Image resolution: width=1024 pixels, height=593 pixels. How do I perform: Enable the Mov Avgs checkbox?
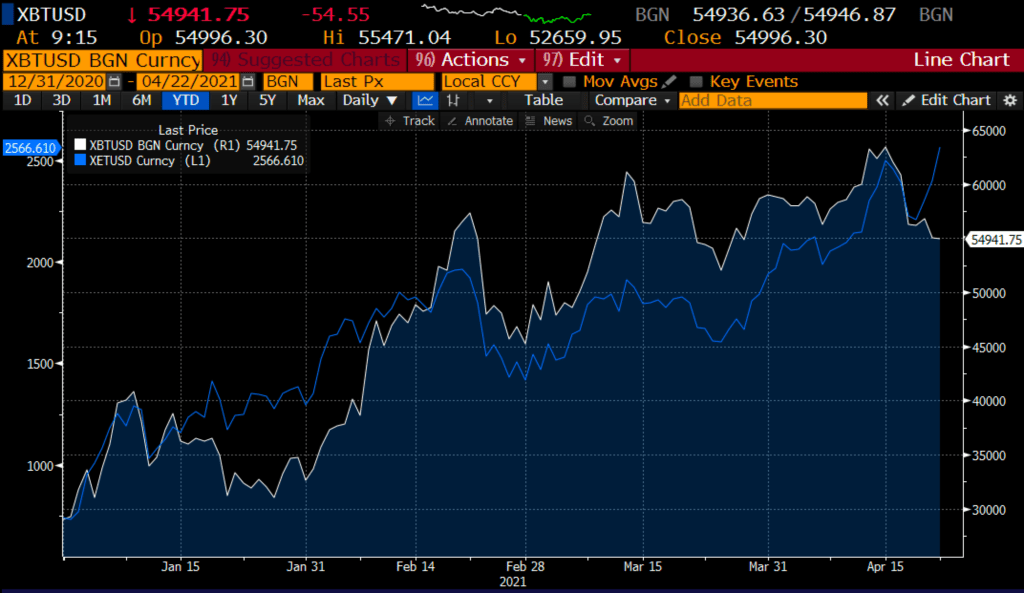pos(569,82)
